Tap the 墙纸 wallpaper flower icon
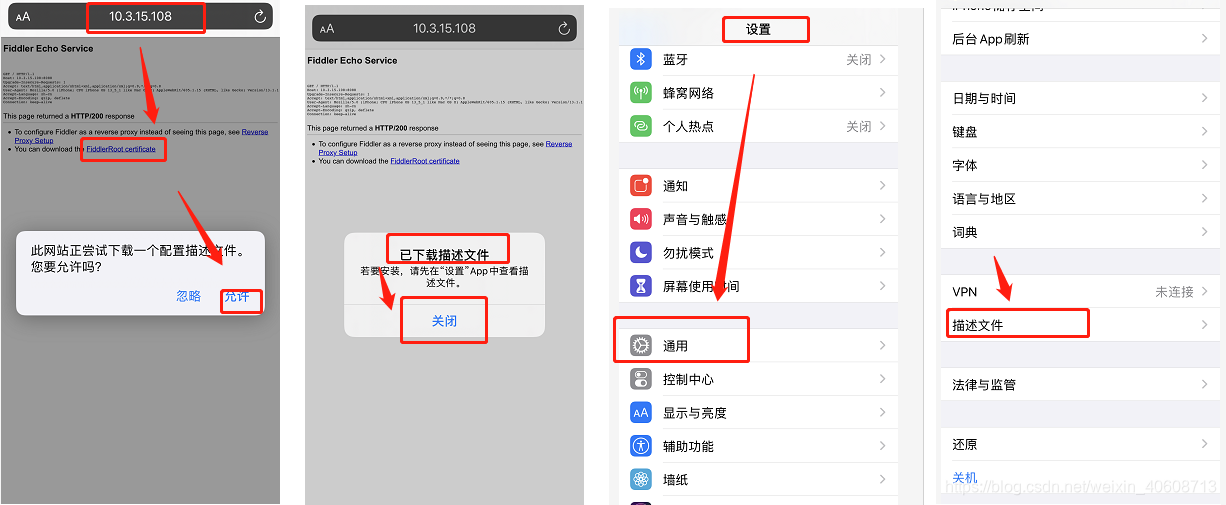Image resolution: width=1226 pixels, height=505 pixels. point(641,479)
